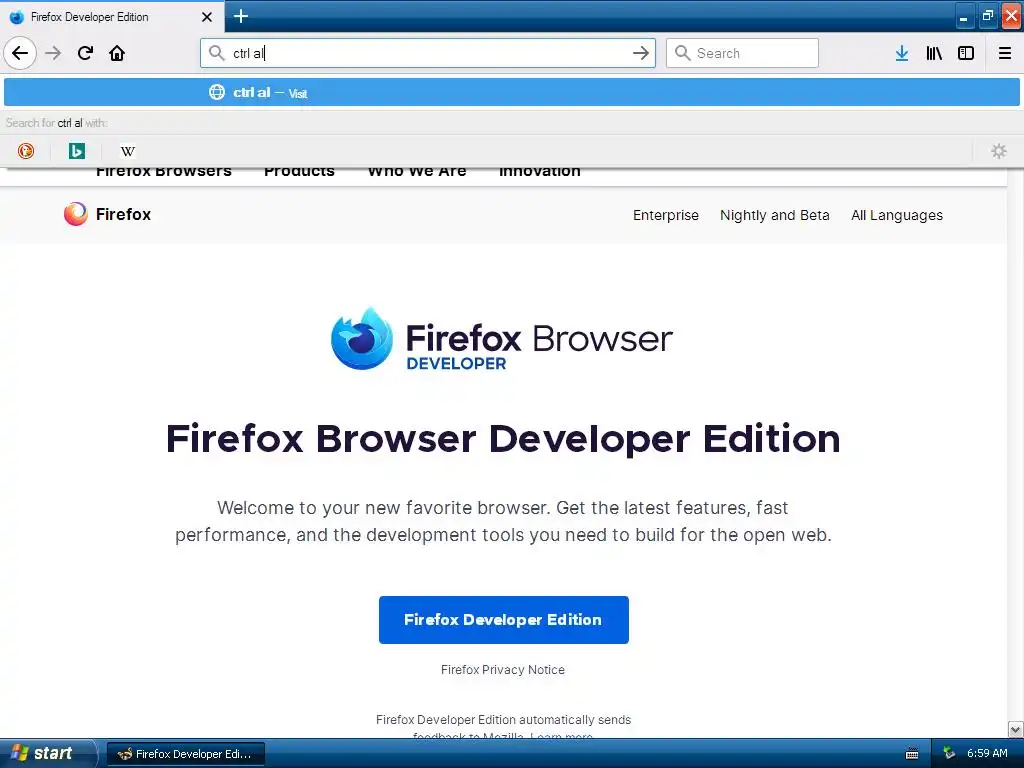Click the Firefox Browser Developer logo image
Screen dimensions: 1024x768
click(x=502, y=338)
